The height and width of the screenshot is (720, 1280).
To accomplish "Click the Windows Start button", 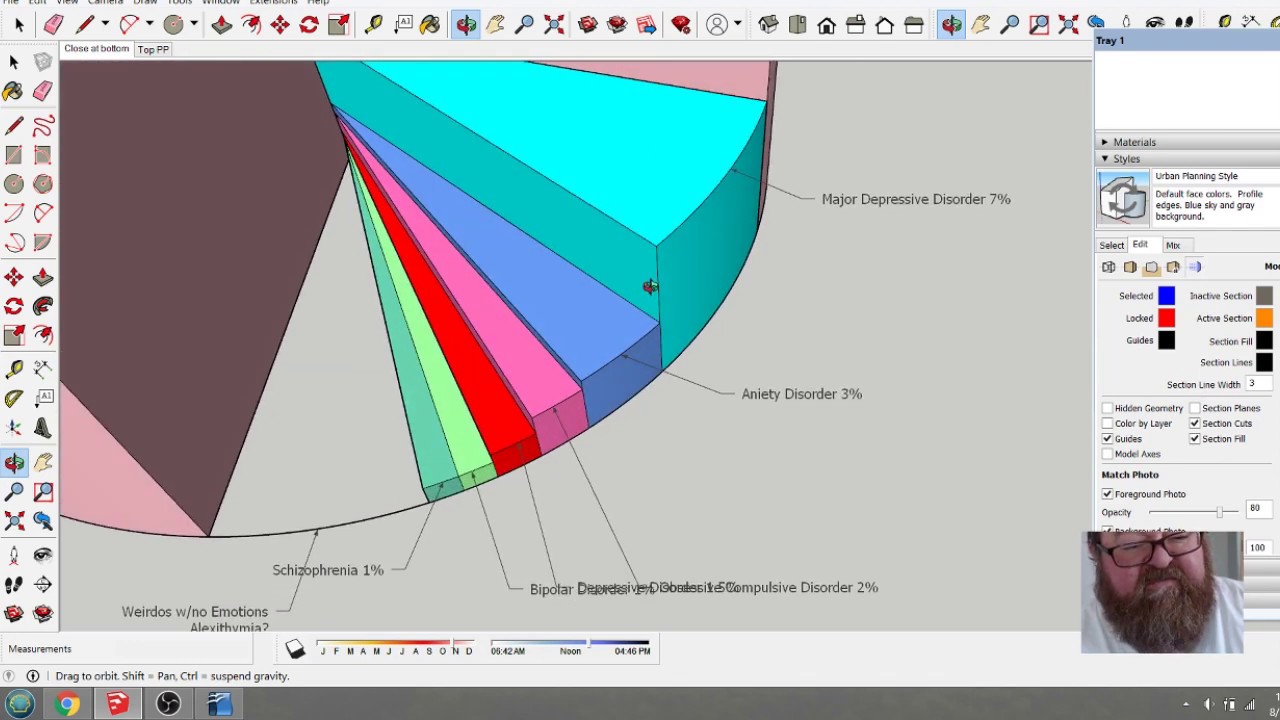I will (x=20, y=704).
